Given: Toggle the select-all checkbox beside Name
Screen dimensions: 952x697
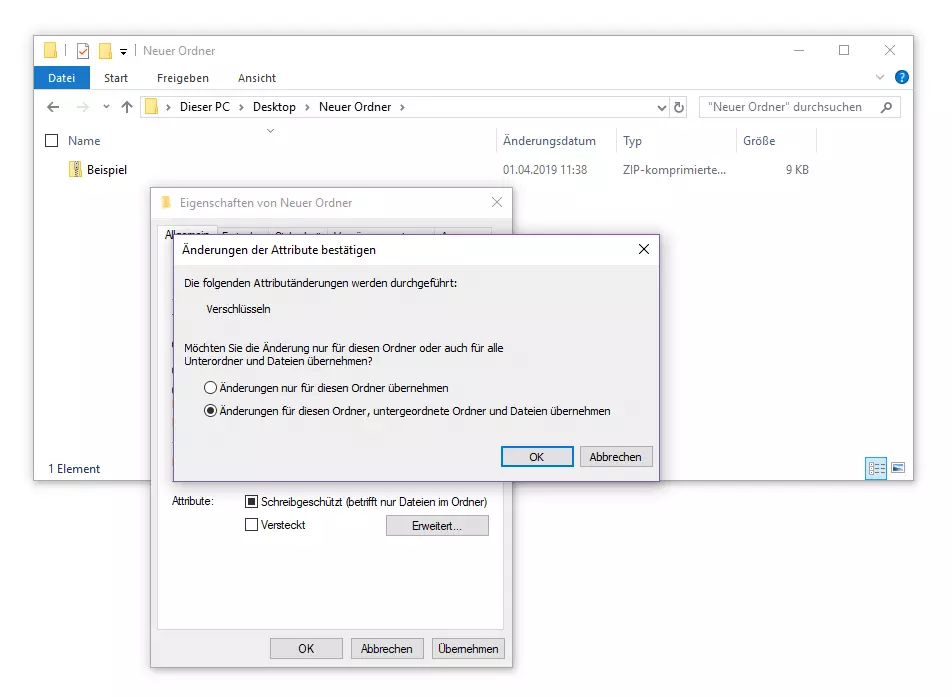Looking at the screenshot, I should [x=52, y=141].
